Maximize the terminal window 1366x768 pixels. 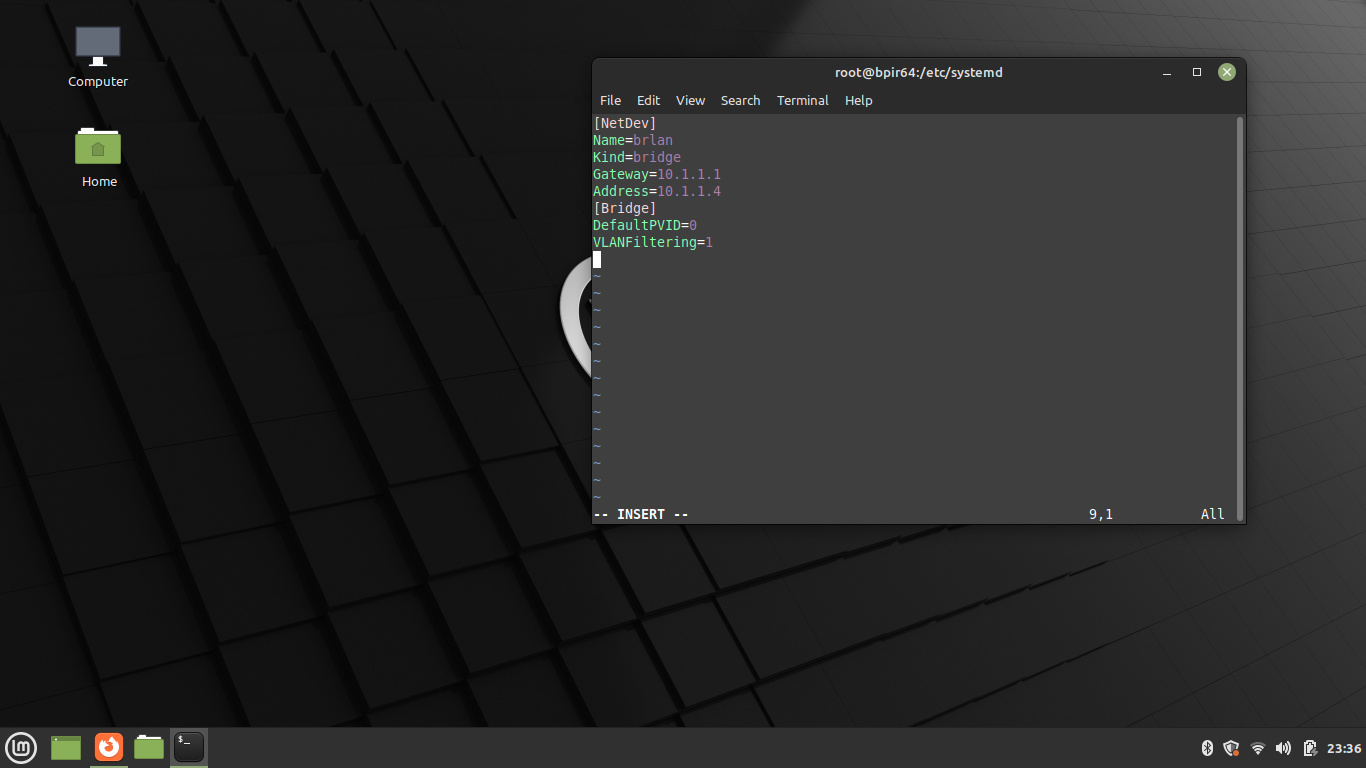(x=1196, y=73)
